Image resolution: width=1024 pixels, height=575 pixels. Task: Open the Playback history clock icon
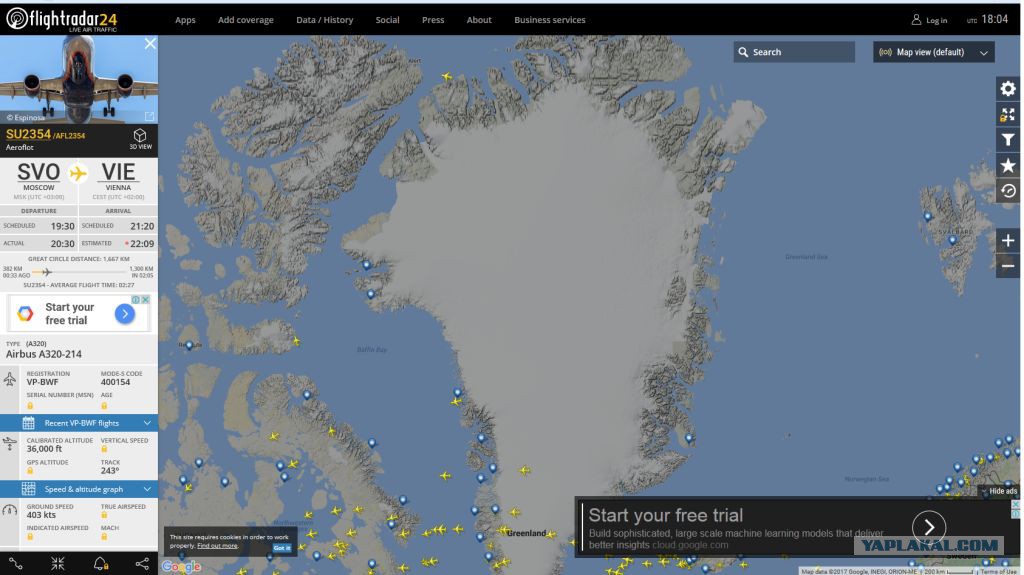pyautogui.click(x=1008, y=191)
